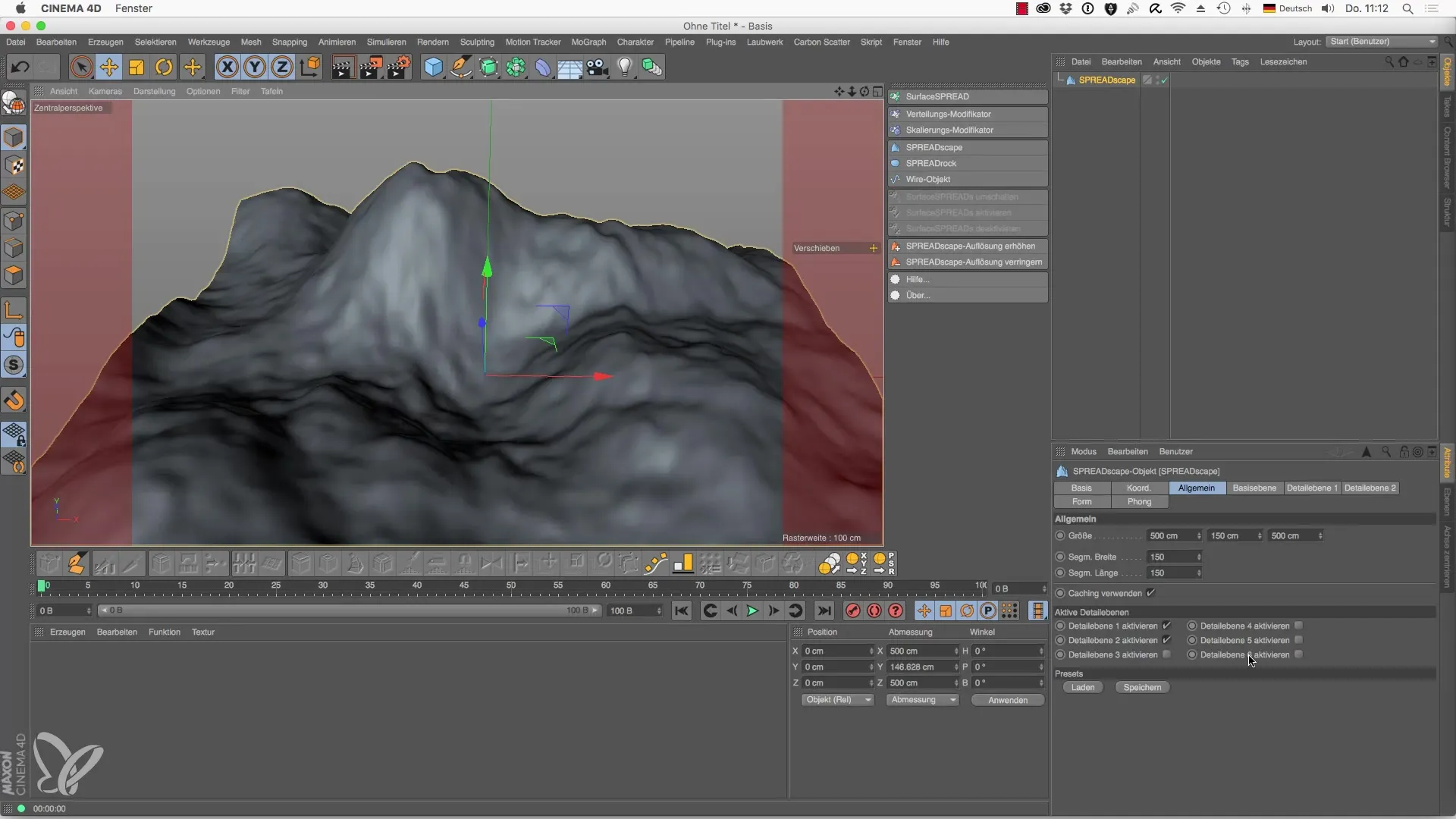Open the Objekt (Rel) dropdown
Image resolution: width=1456 pixels, height=819 pixels.
point(837,700)
